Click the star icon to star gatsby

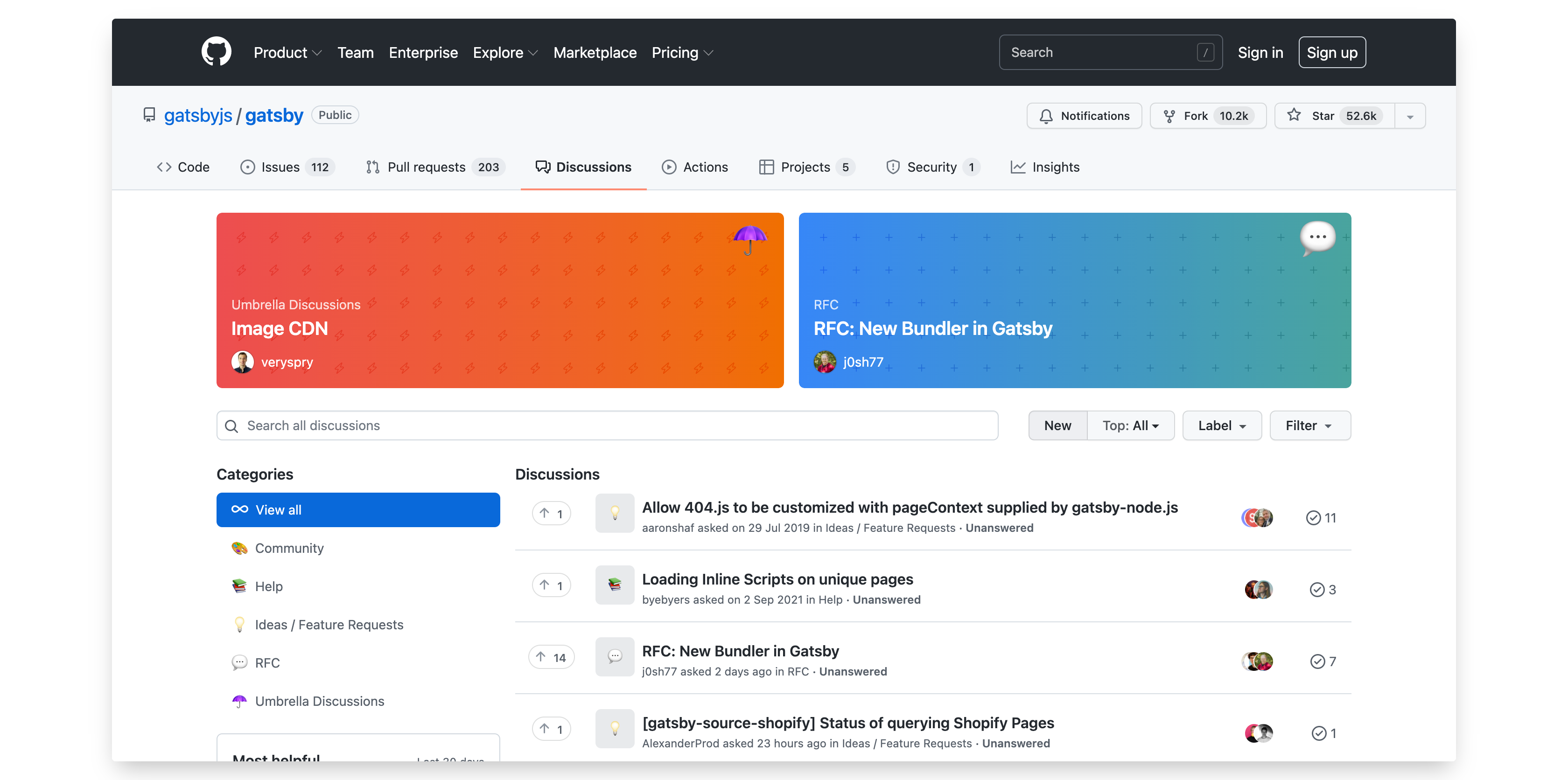click(1294, 115)
